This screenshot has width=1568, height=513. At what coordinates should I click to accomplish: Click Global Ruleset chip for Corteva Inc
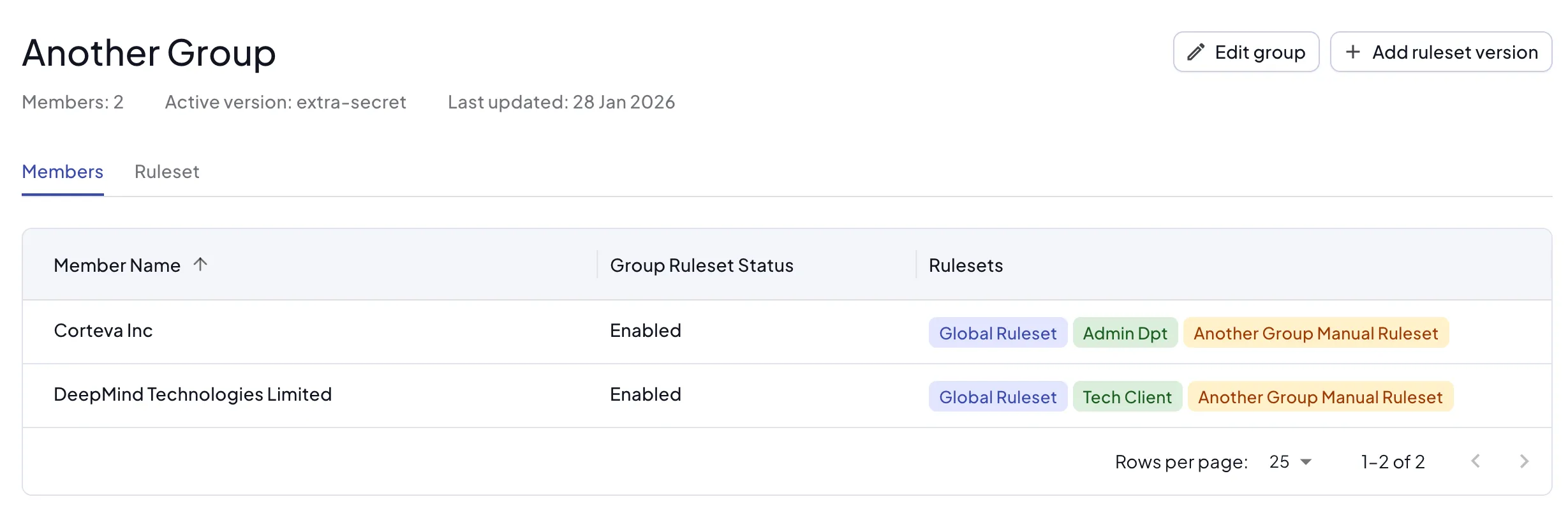998,333
